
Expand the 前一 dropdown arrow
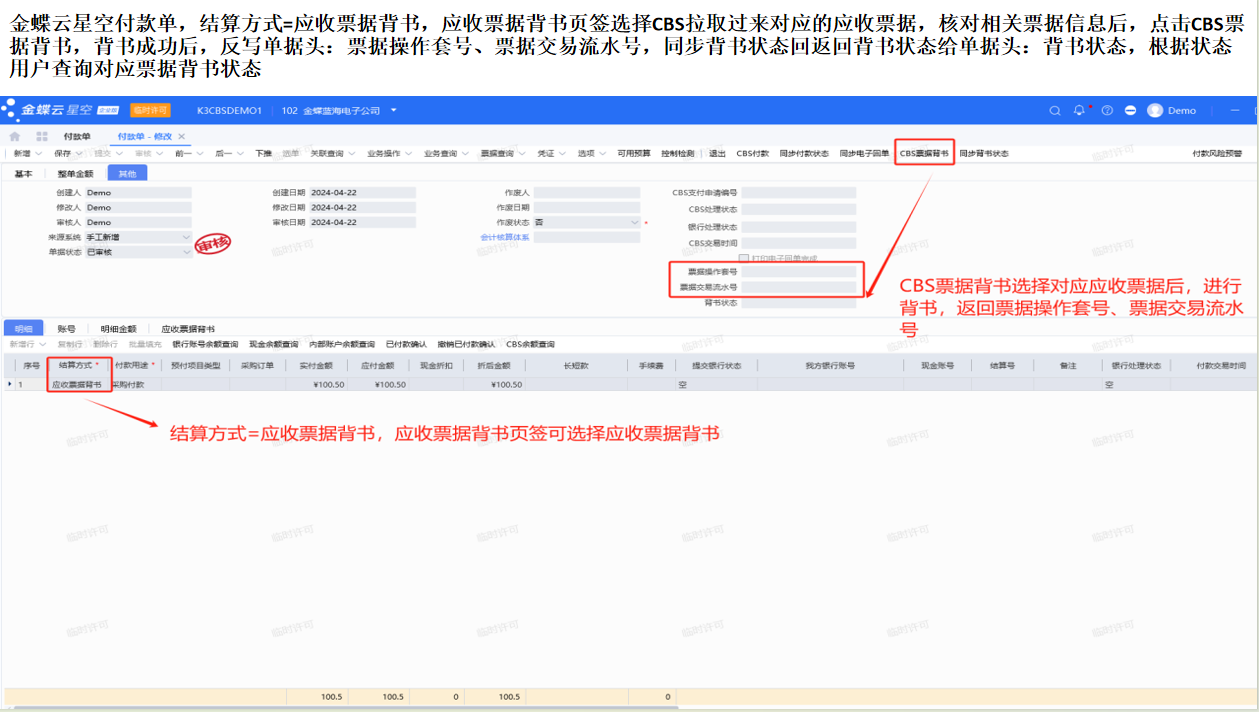(x=200, y=153)
